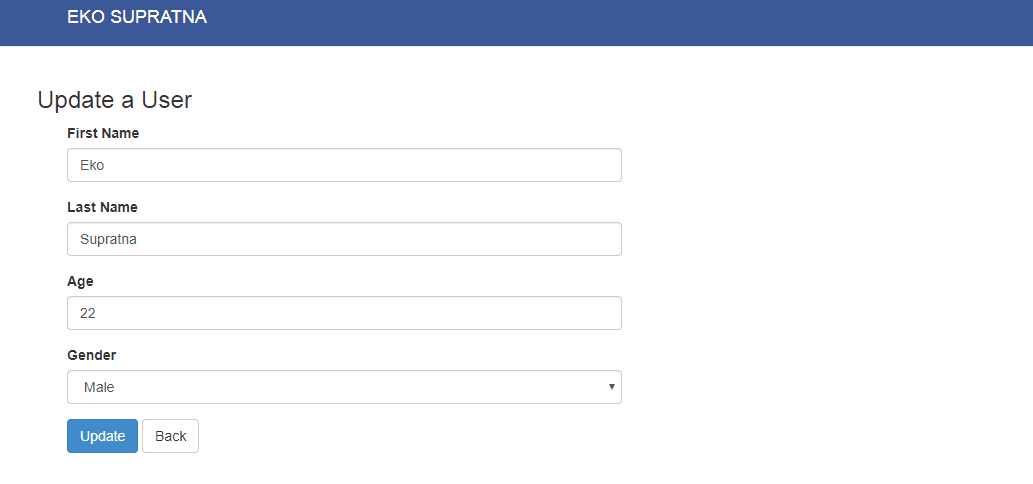Click the Age label text
This screenshot has width=1033, height=484.
tap(80, 282)
